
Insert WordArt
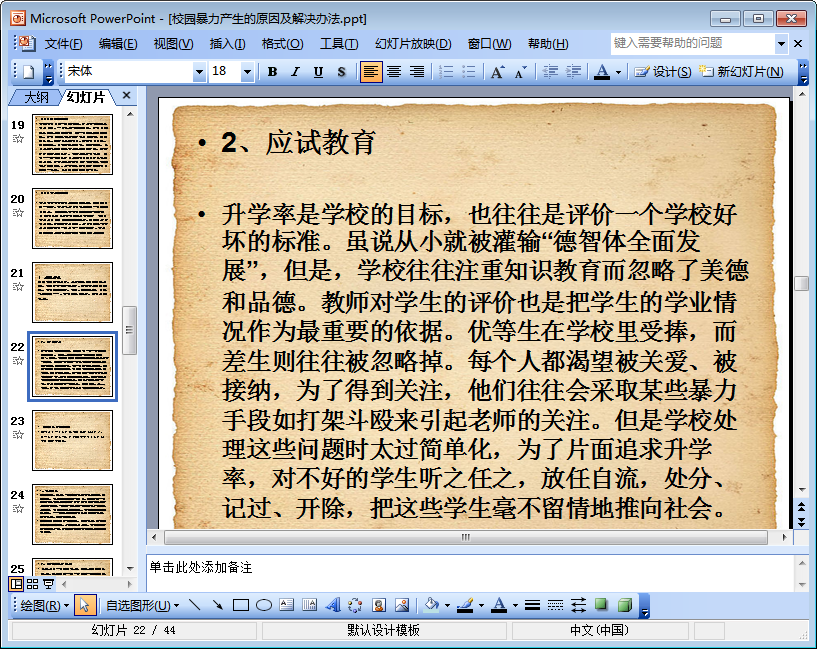pyautogui.click(x=332, y=605)
